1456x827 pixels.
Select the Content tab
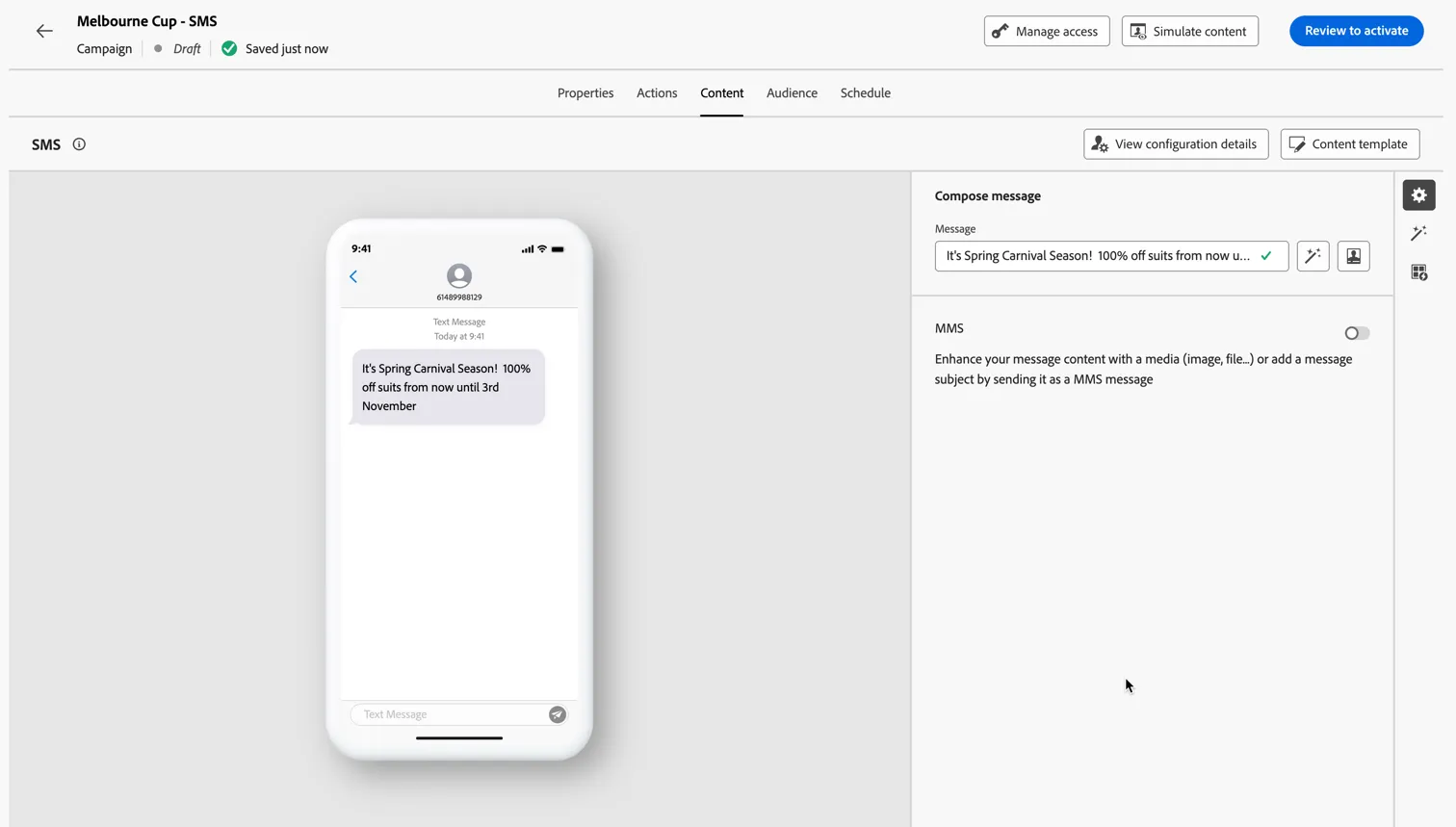pyautogui.click(x=721, y=93)
